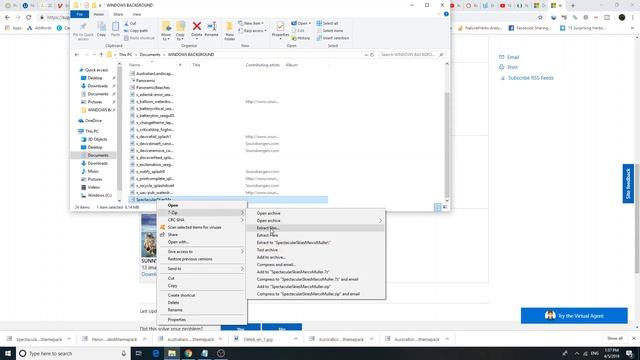Click the Type here to search taskbar box
This screenshot has height=360, width=640.
click(73, 353)
